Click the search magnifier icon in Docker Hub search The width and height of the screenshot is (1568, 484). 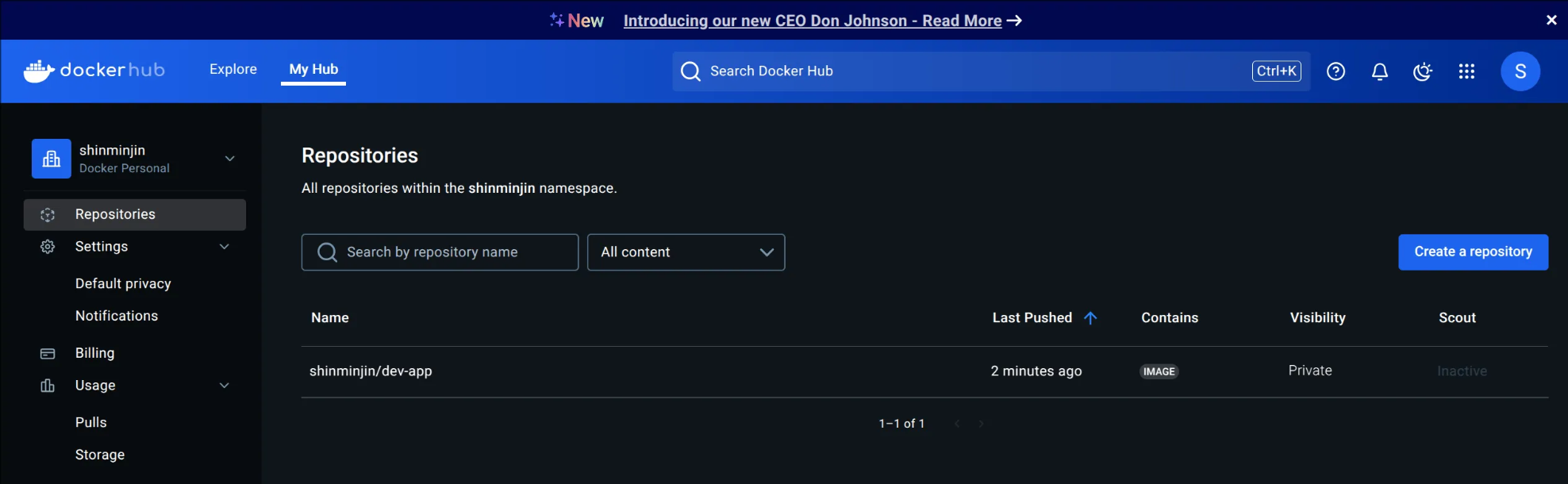point(691,71)
